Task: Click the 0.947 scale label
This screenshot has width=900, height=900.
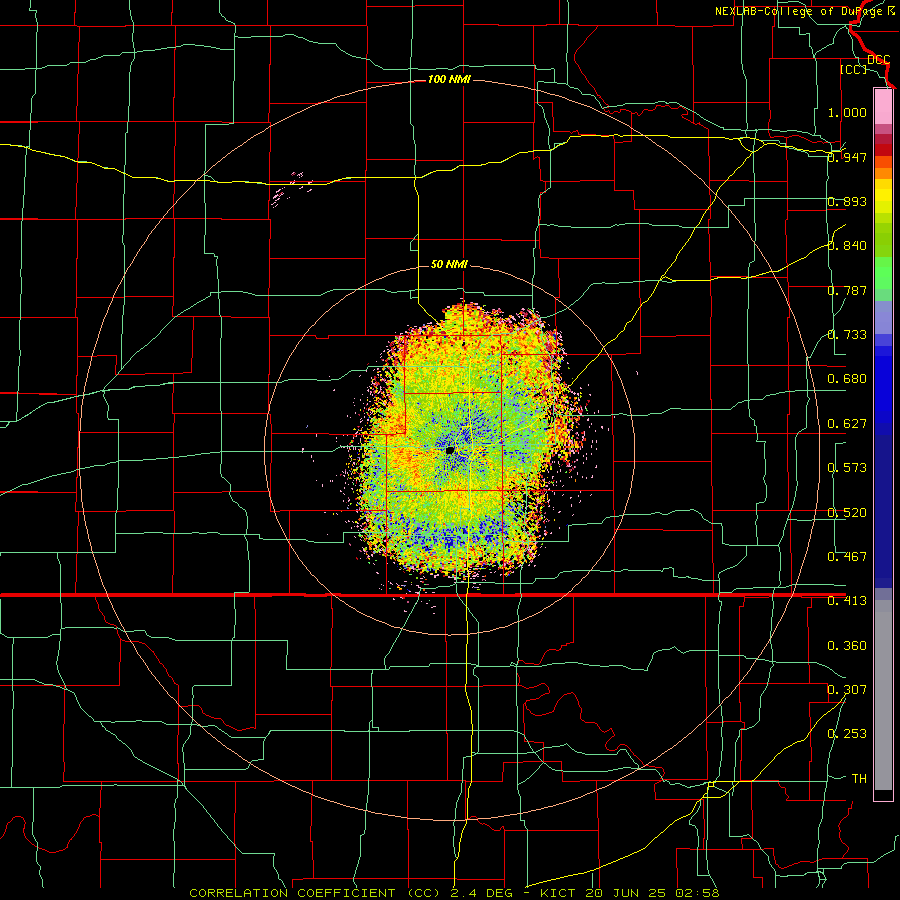Action: 847,157
